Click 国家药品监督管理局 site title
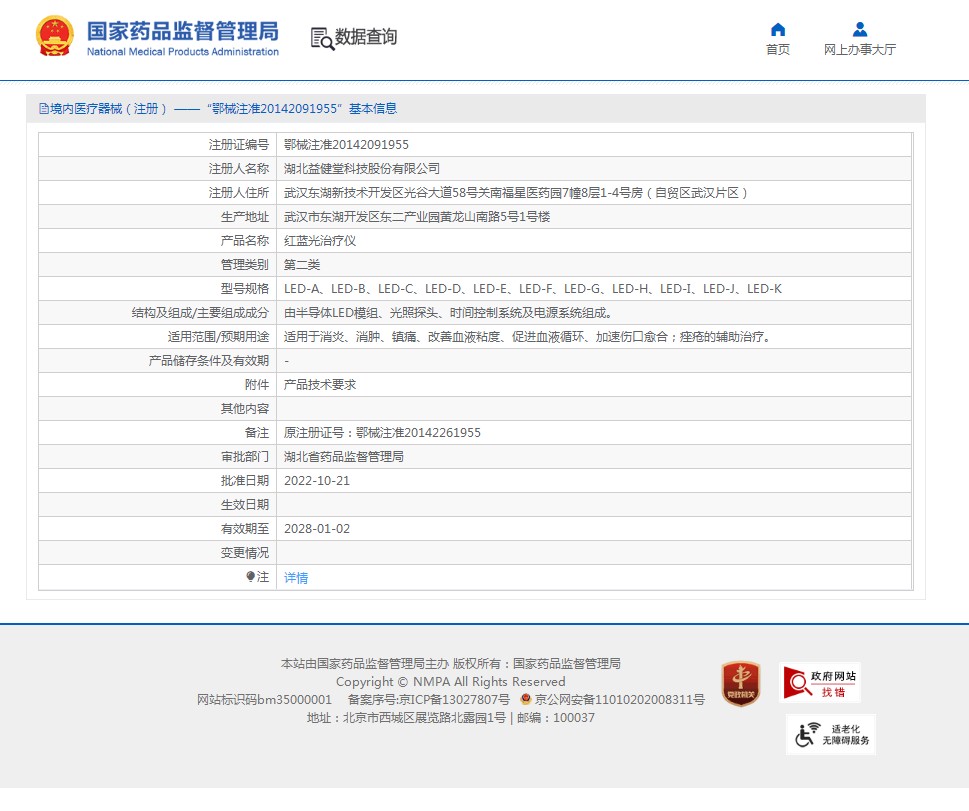Viewport: 969px width, 811px height. (182, 31)
